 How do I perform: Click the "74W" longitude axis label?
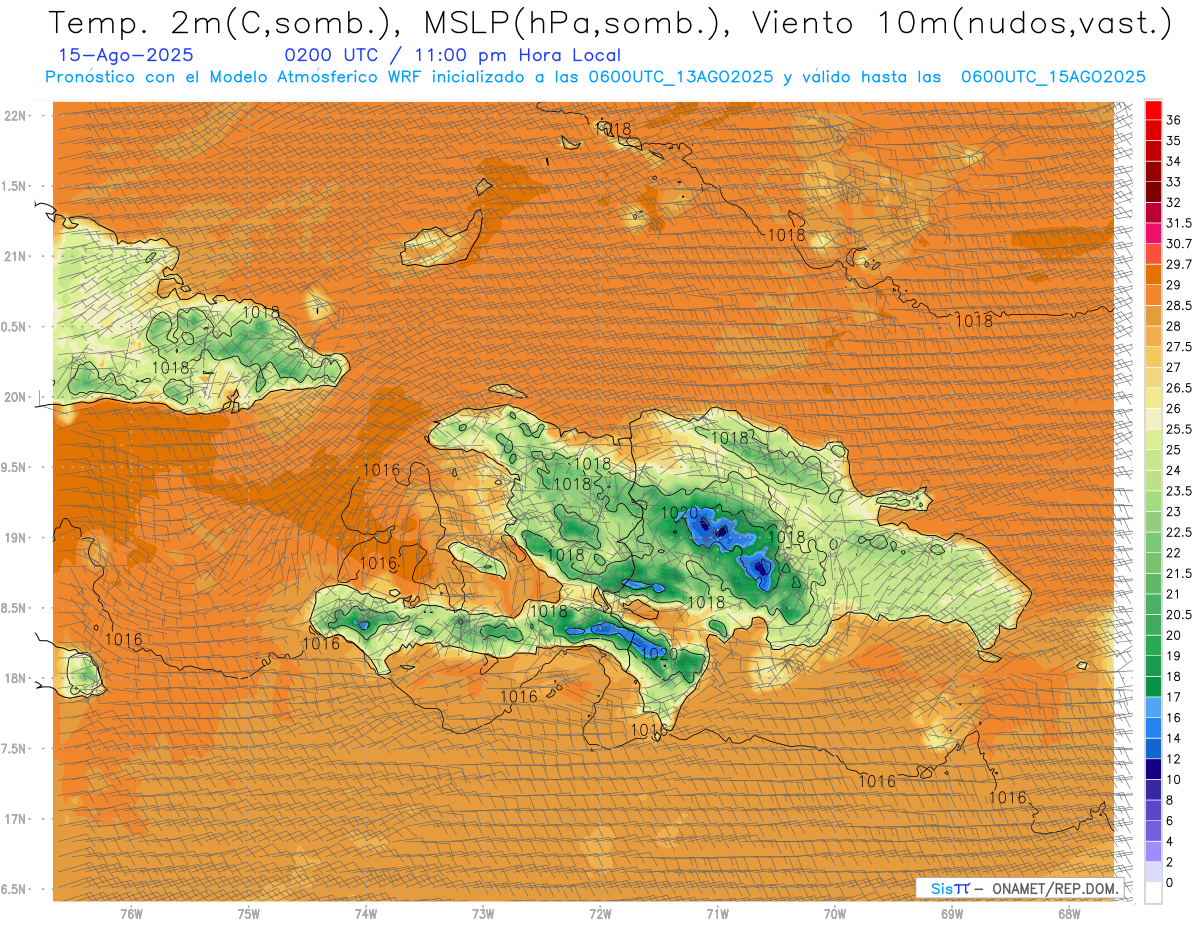click(x=366, y=914)
